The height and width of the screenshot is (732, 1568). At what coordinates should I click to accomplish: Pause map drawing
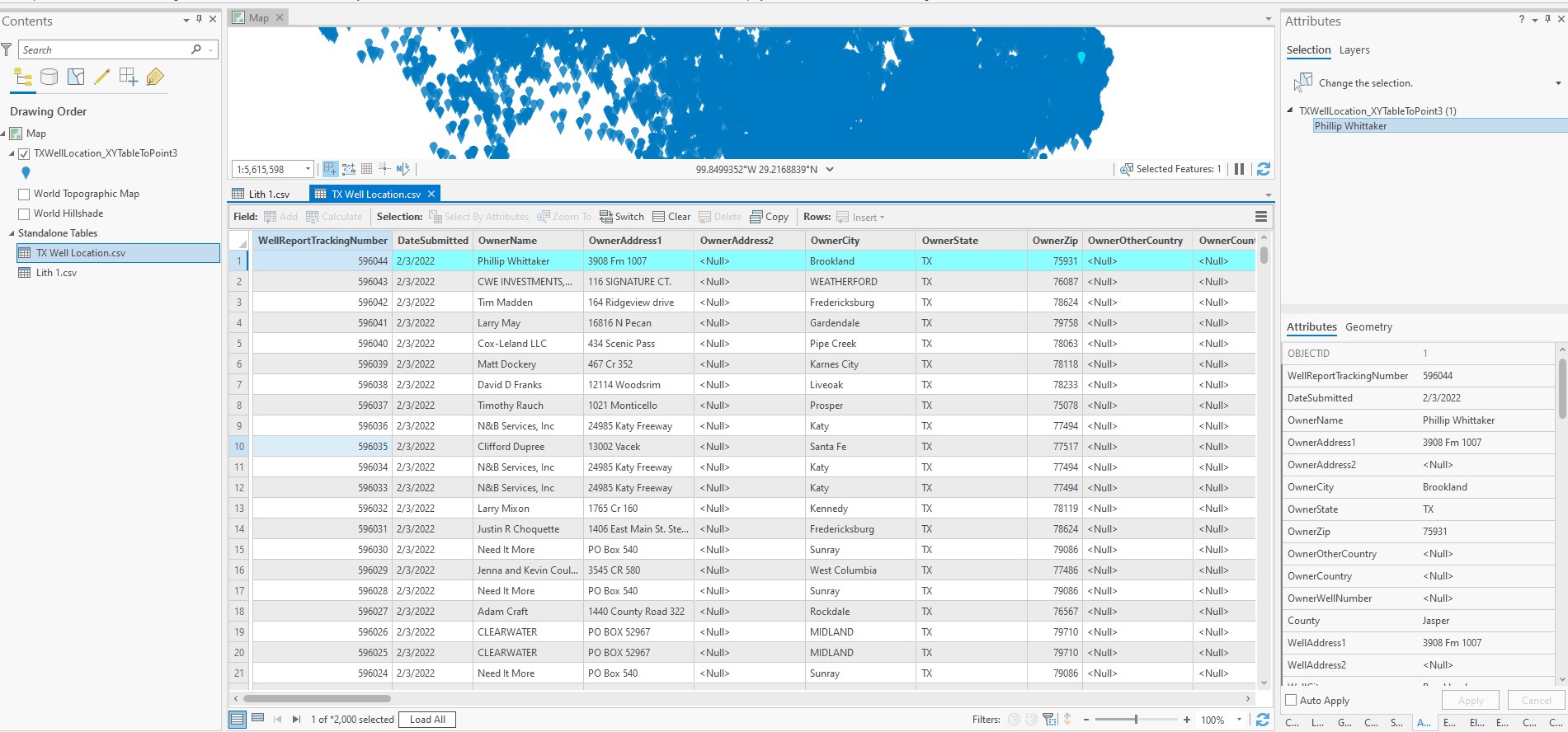[x=1239, y=169]
